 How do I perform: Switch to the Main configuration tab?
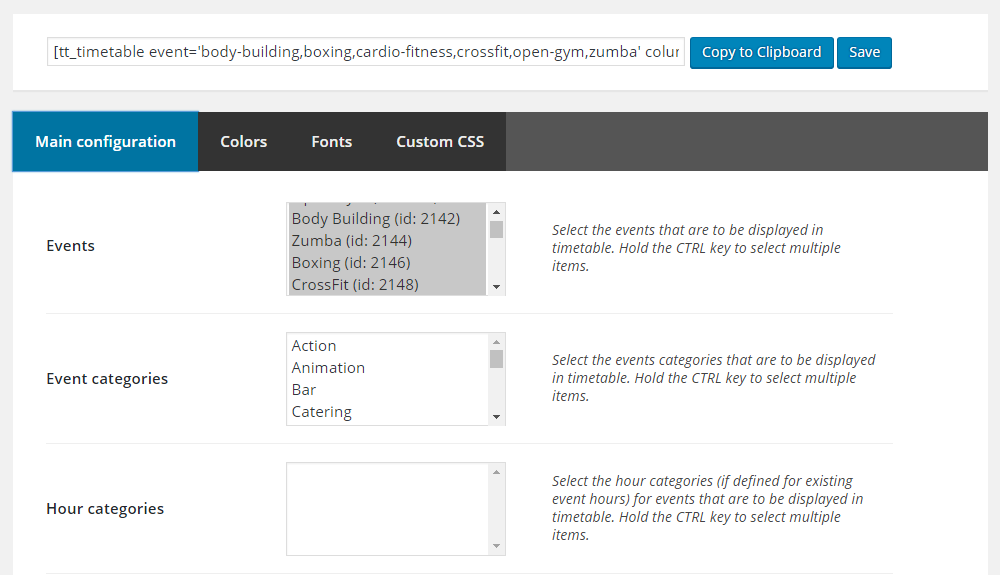(105, 142)
